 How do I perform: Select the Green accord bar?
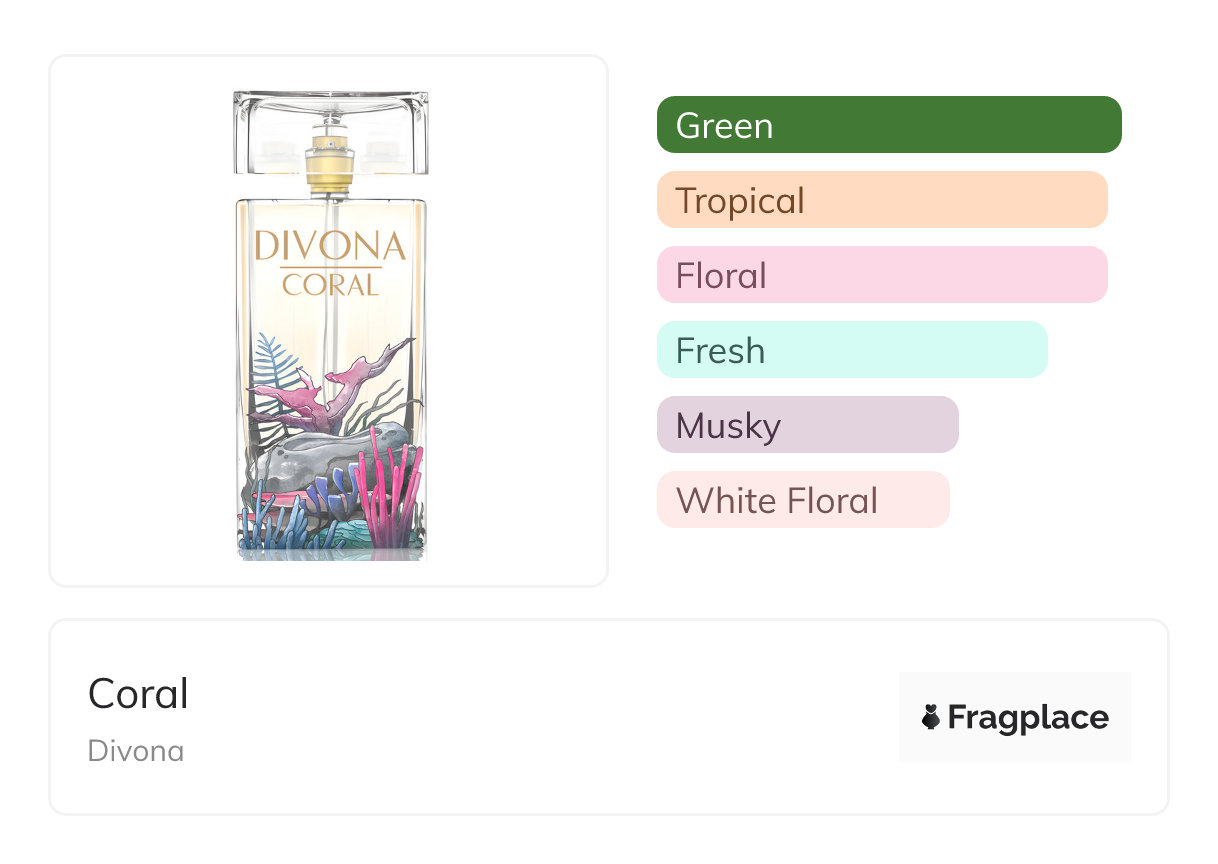coord(888,125)
